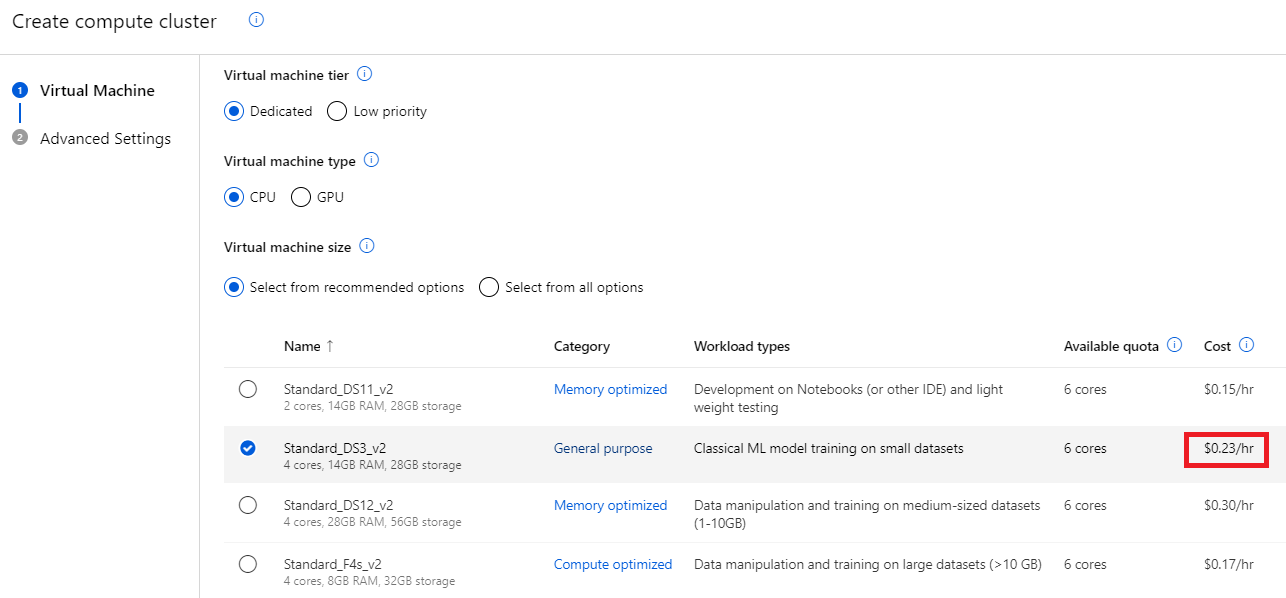Image resolution: width=1286 pixels, height=598 pixels.
Task: Click the Compute optimized category link
Action: [x=613, y=564]
